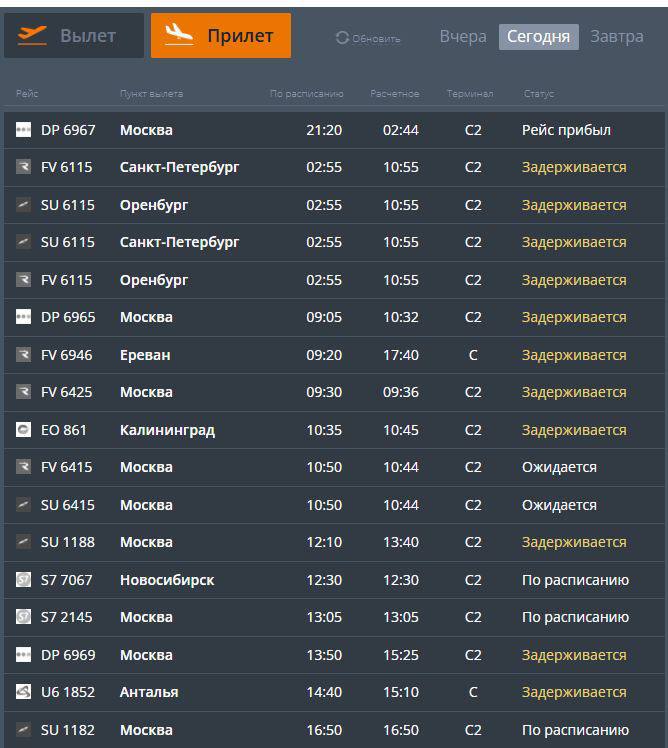Click По расписанию status for S7 7067

pyautogui.click(x=575, y=580)
